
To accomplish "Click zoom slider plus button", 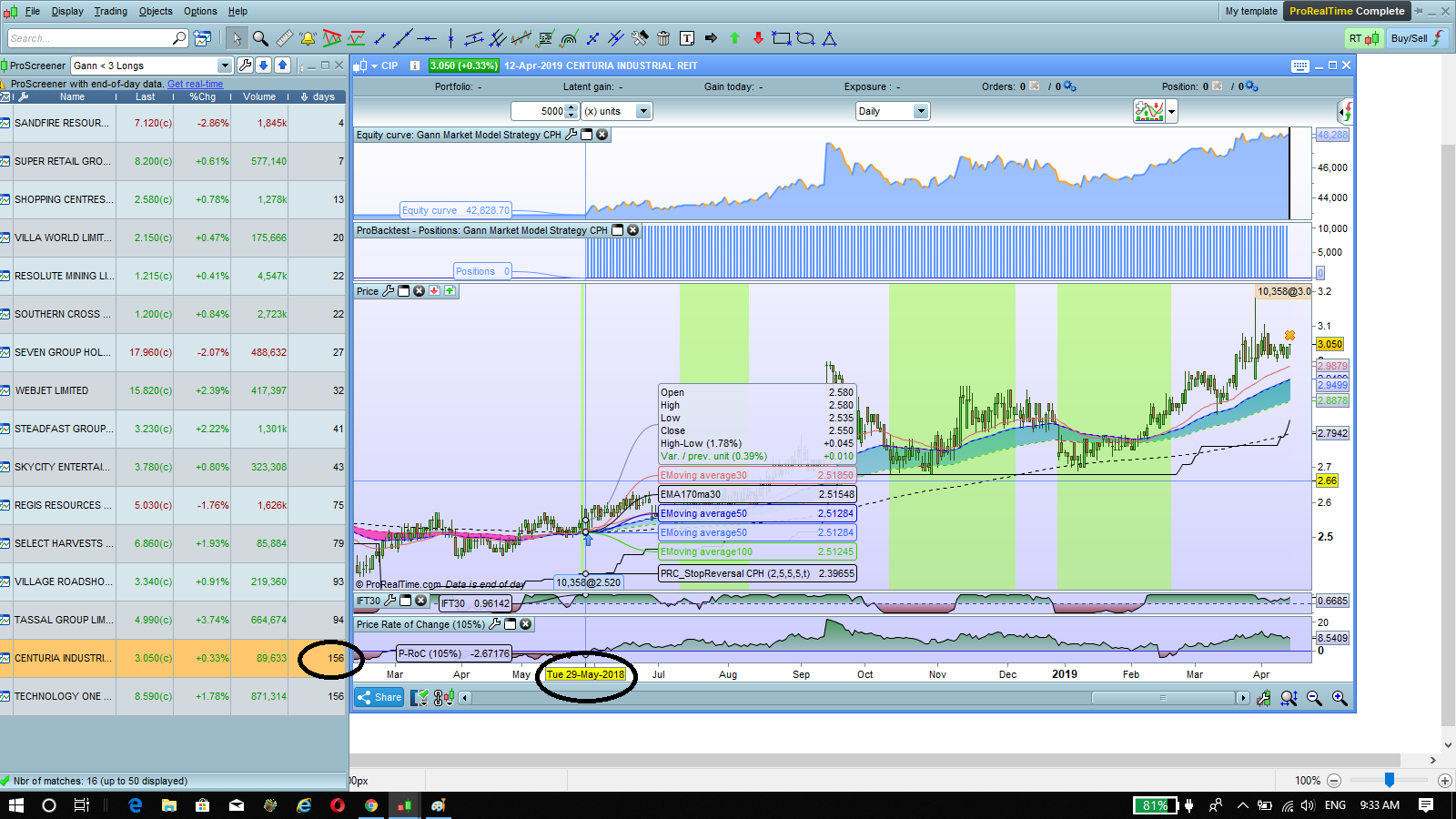I will coord(1444,781).
